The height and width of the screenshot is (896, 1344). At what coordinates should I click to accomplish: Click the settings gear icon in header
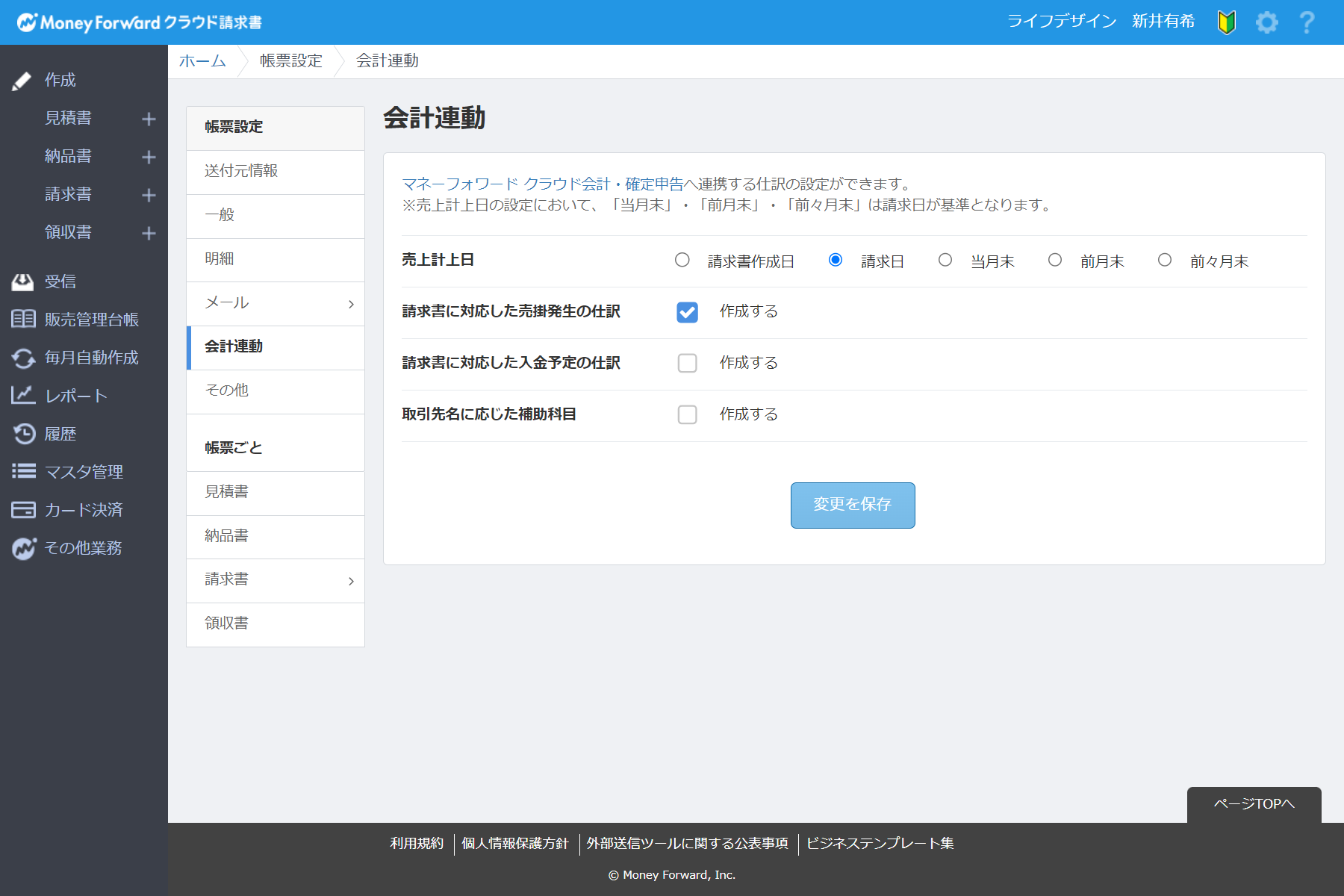(x=1266, y=22)
